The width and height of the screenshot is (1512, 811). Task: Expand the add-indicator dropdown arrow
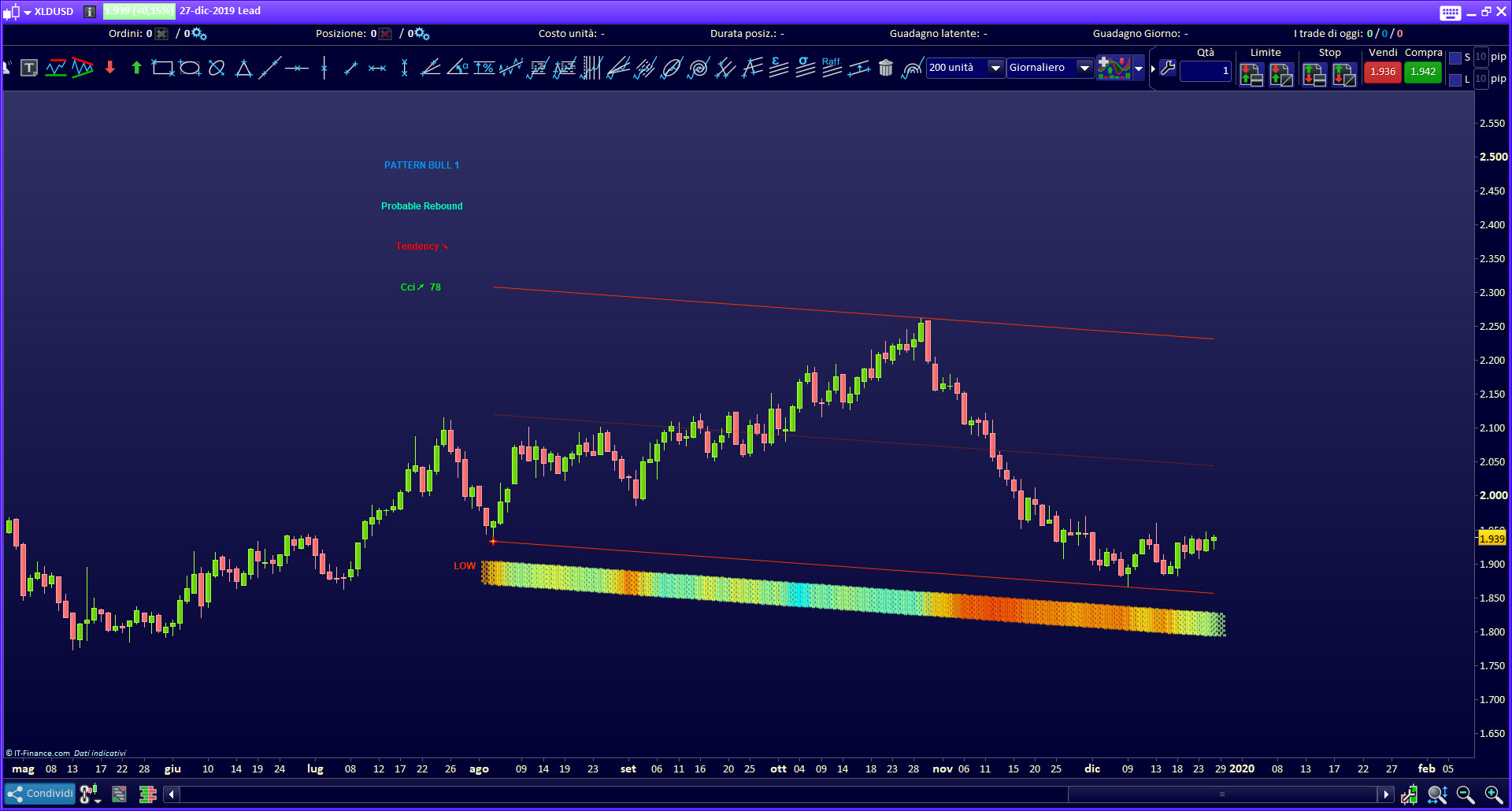tap(1139, 69)
